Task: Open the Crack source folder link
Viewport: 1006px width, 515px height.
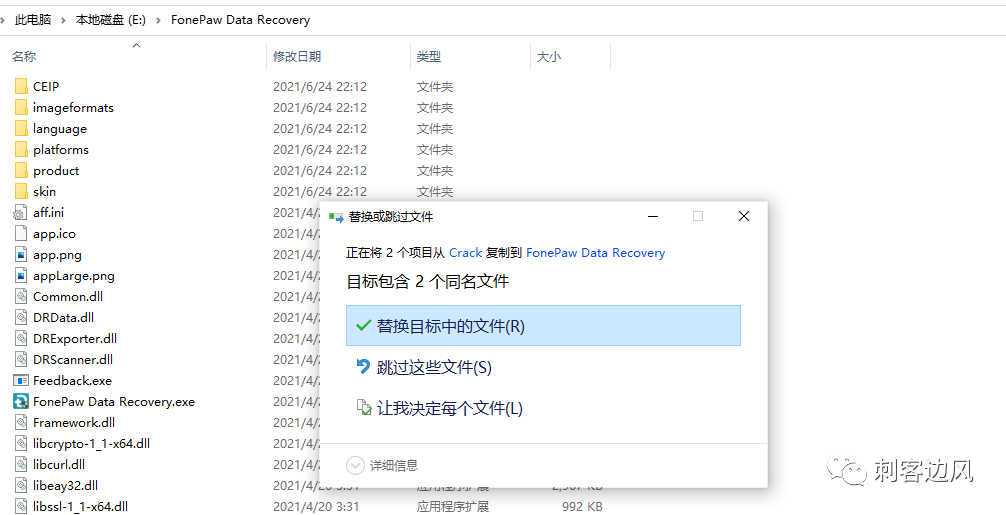Action: pyautogui.click(x=465, y=253)
